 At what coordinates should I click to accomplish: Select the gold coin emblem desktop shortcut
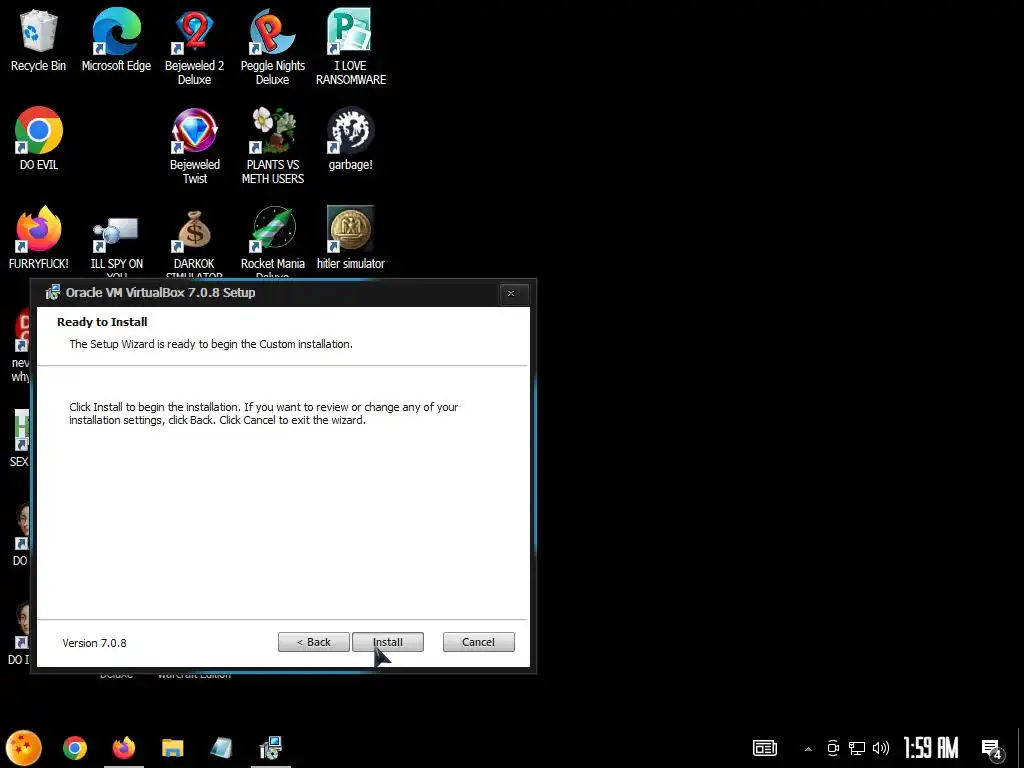point(351,238)
